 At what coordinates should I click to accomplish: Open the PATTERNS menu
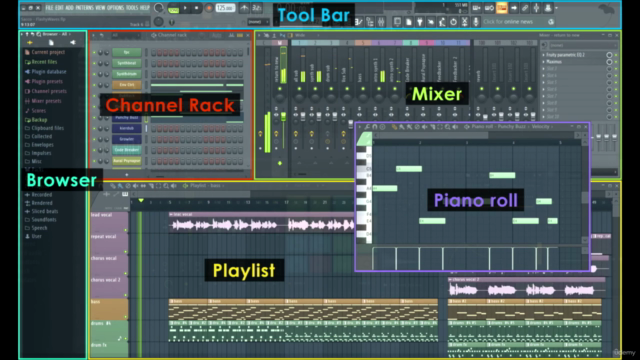[84, 8]
